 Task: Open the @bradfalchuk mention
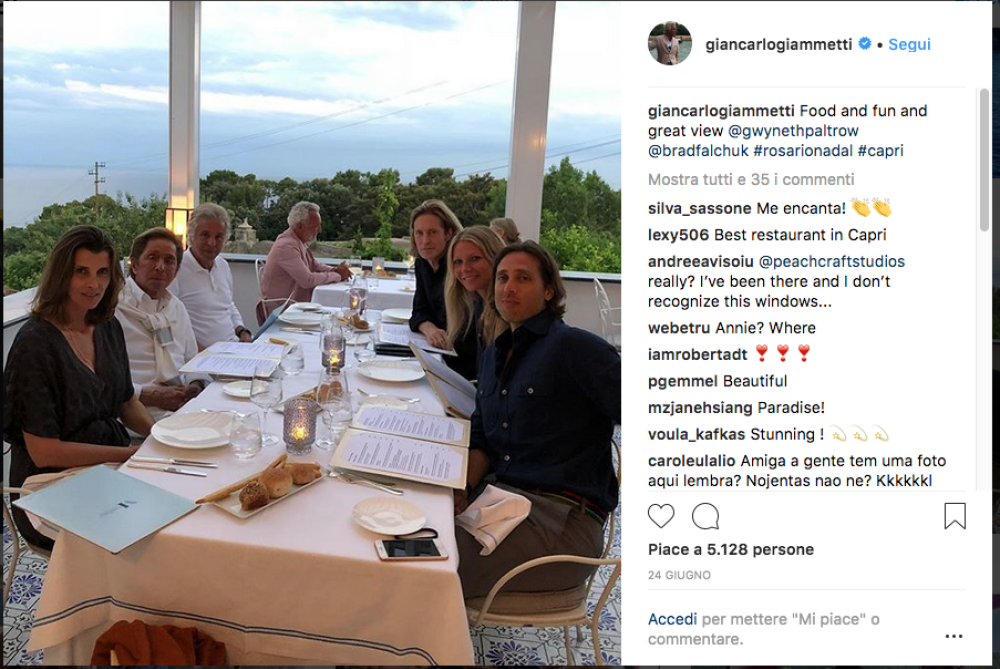coord(698,151)
